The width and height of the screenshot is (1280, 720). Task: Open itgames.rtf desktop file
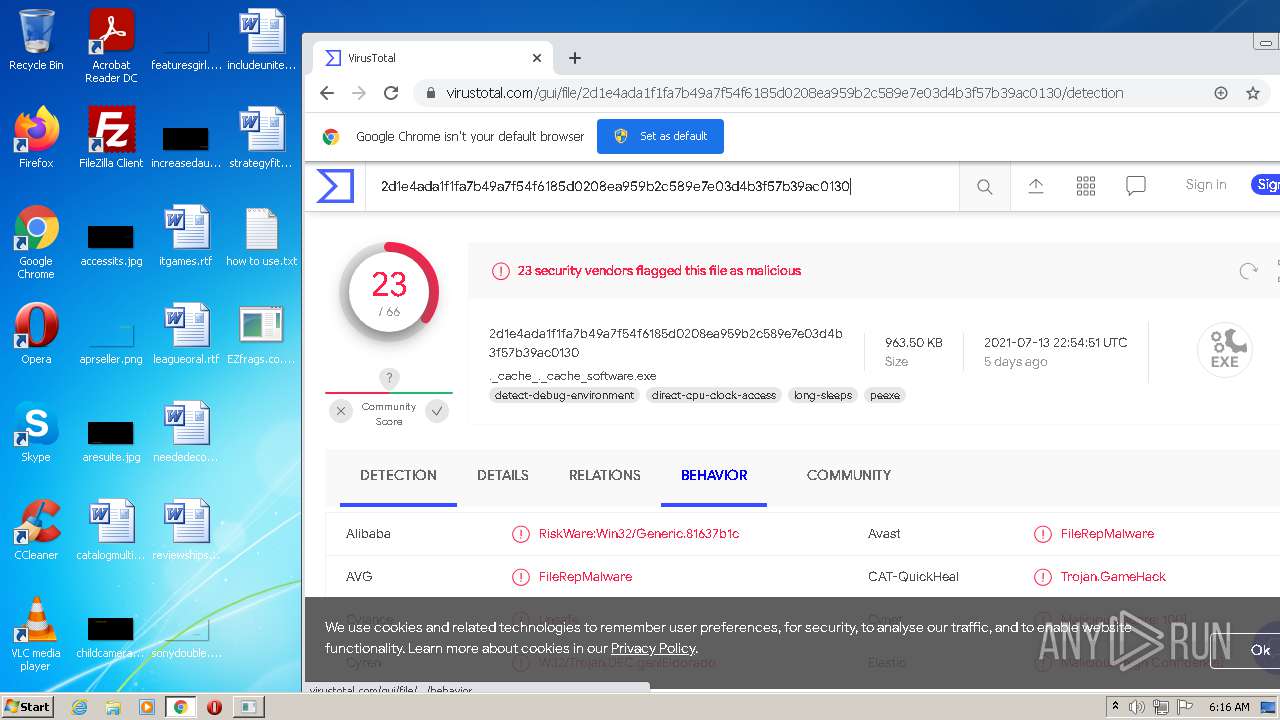[186, 236]
